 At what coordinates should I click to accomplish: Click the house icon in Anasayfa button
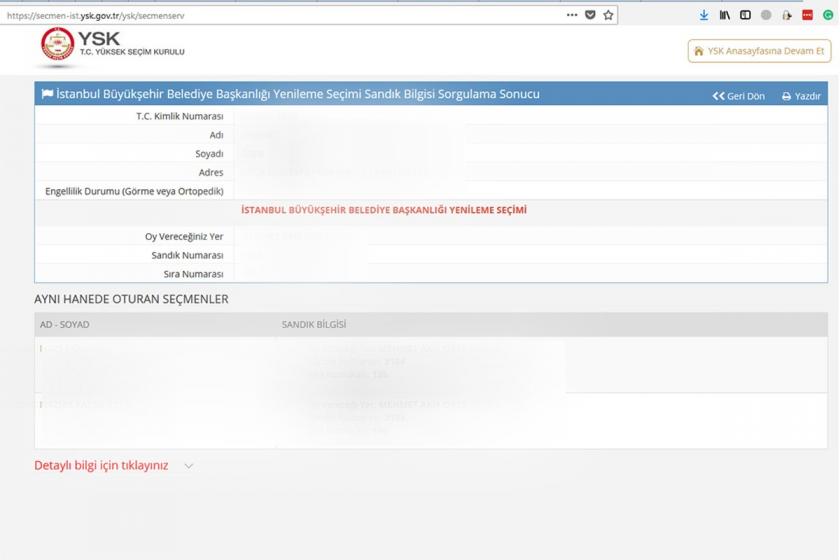pyautogui.click(x=699, y=51)
